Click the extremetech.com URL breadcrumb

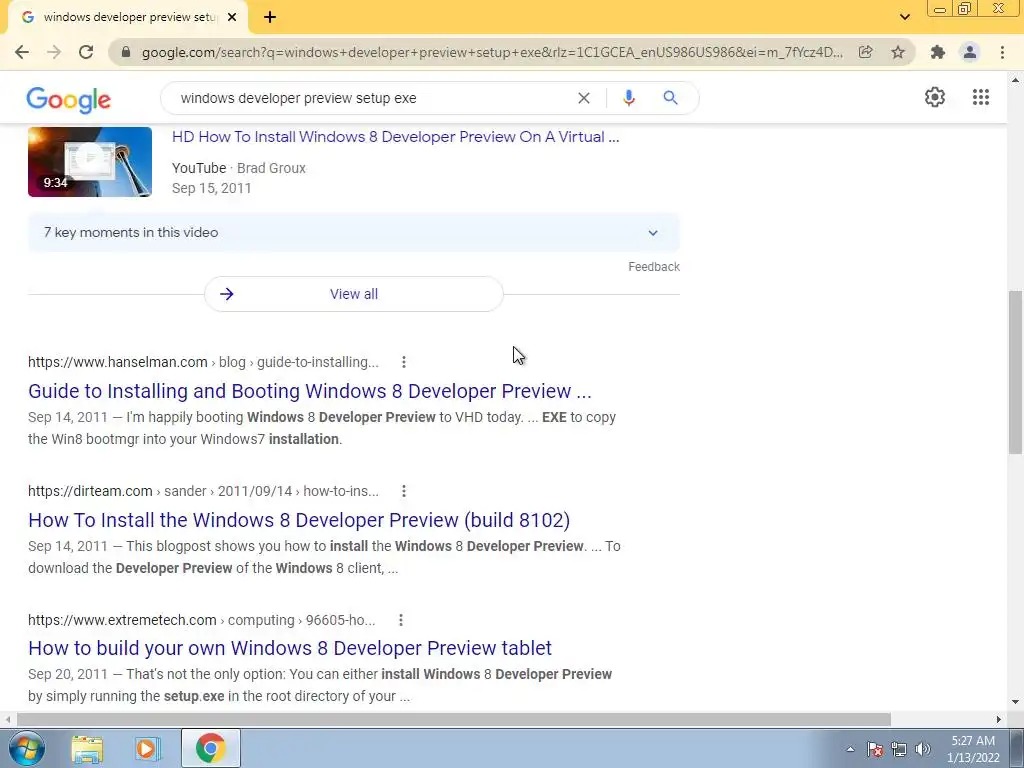click(x=202, y=620)
